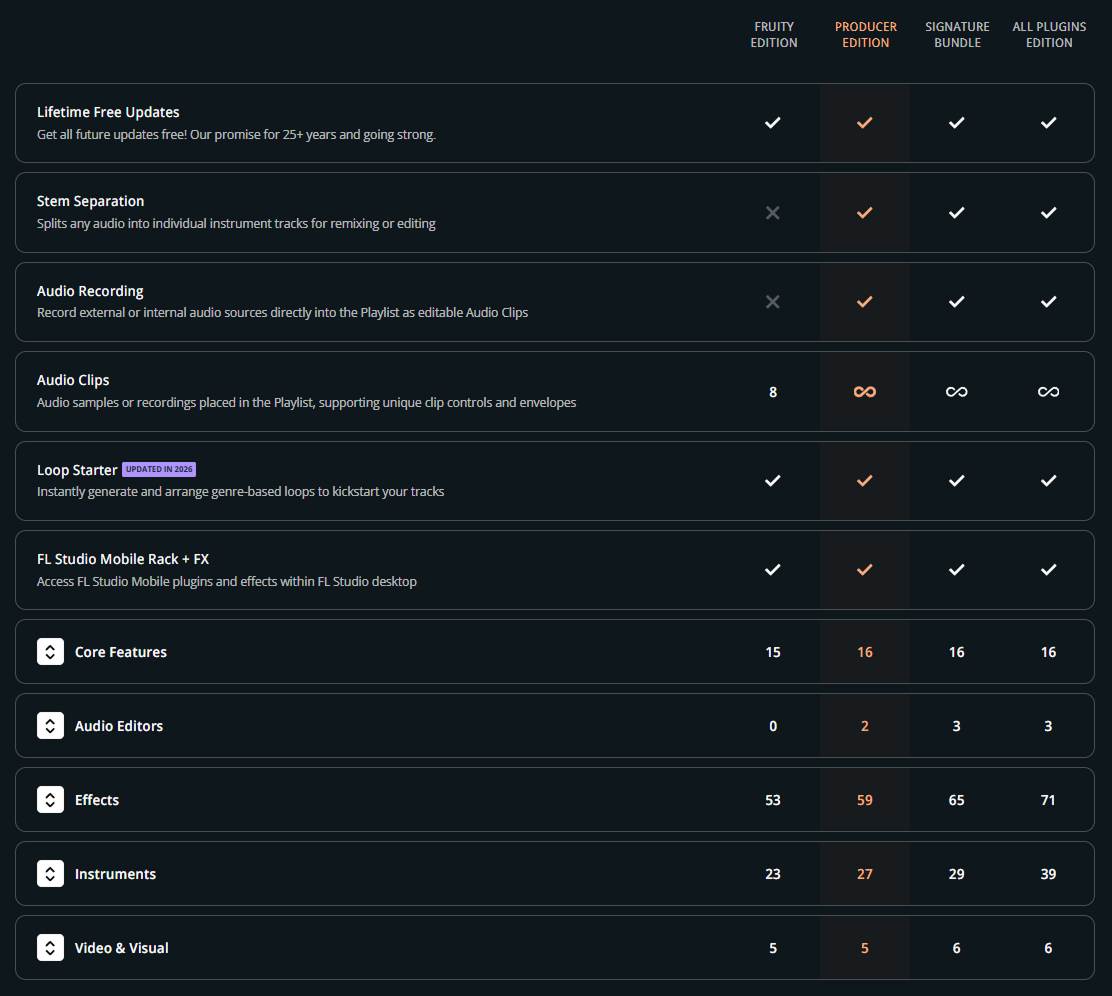
Task: Click the 'Loop Starter' title
Action: [77, 470]
